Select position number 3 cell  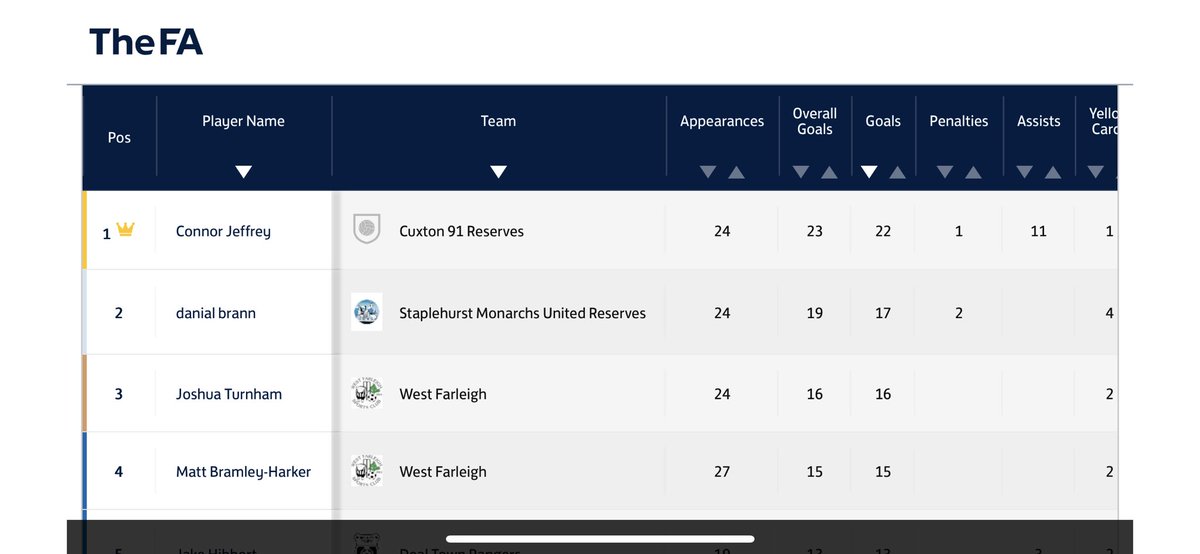pos(119,394)
